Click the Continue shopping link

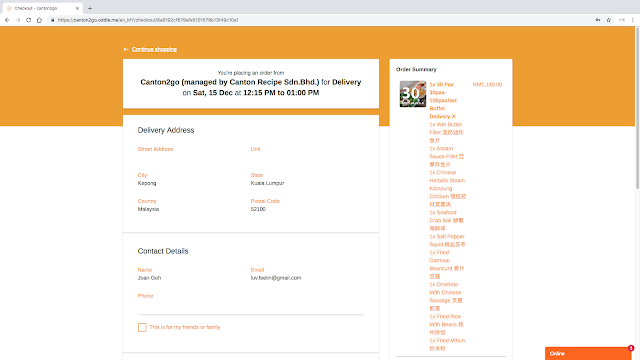click(x=154, y=49)
